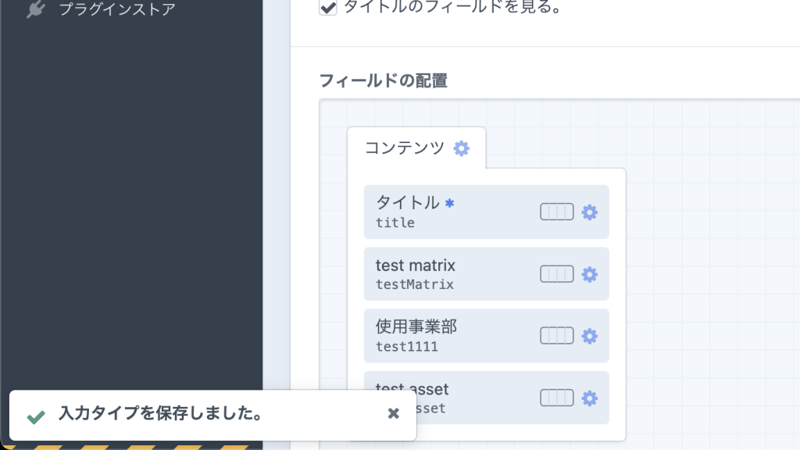Open the コンテンツ tab gear settings
800x450 pixels.
[461, 148]
